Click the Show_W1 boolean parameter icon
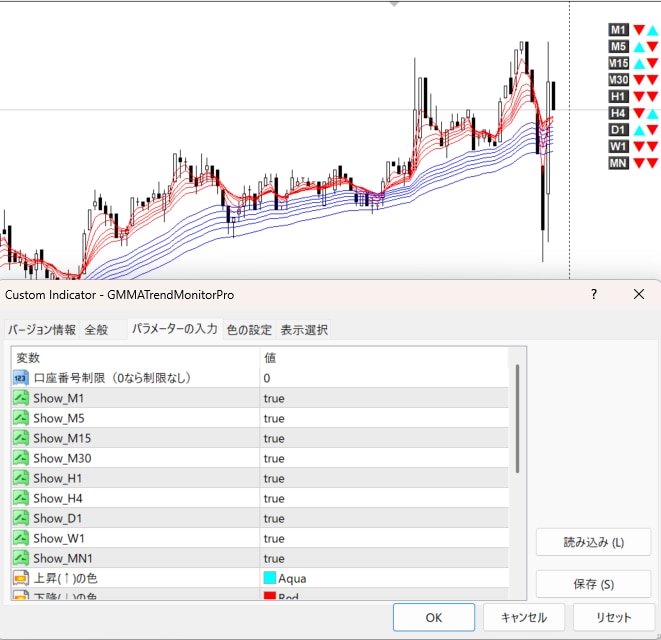Viewport: 661px width, 640px height. pyautogui.click(x=21, y=538)
